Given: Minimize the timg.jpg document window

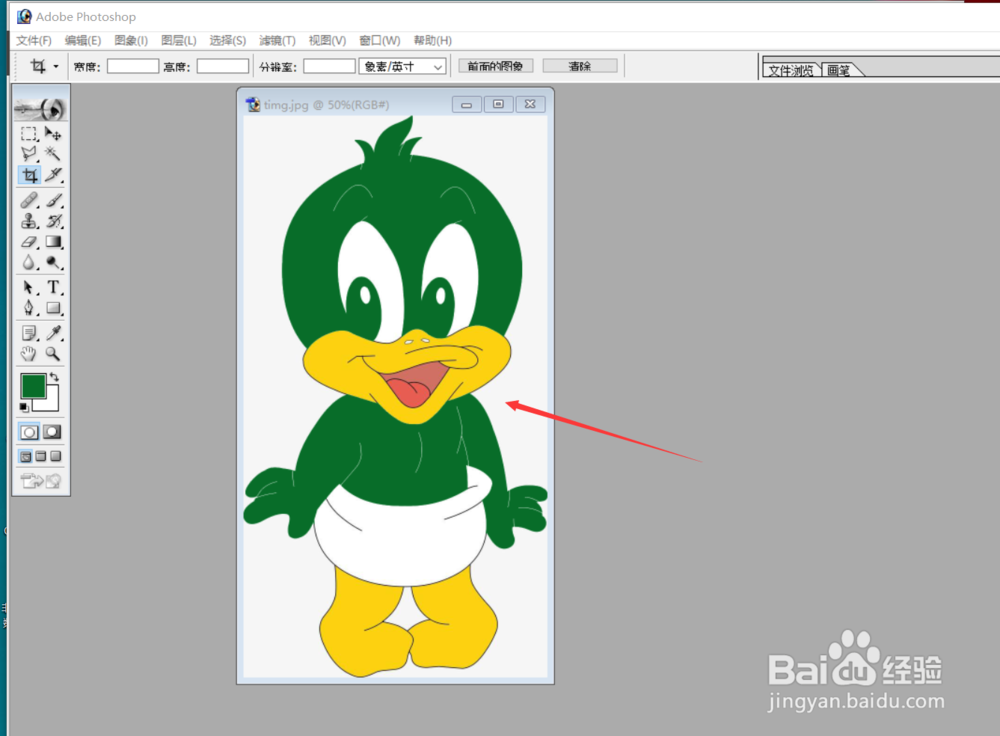Looking at the screenshot, I should [467, 105].
